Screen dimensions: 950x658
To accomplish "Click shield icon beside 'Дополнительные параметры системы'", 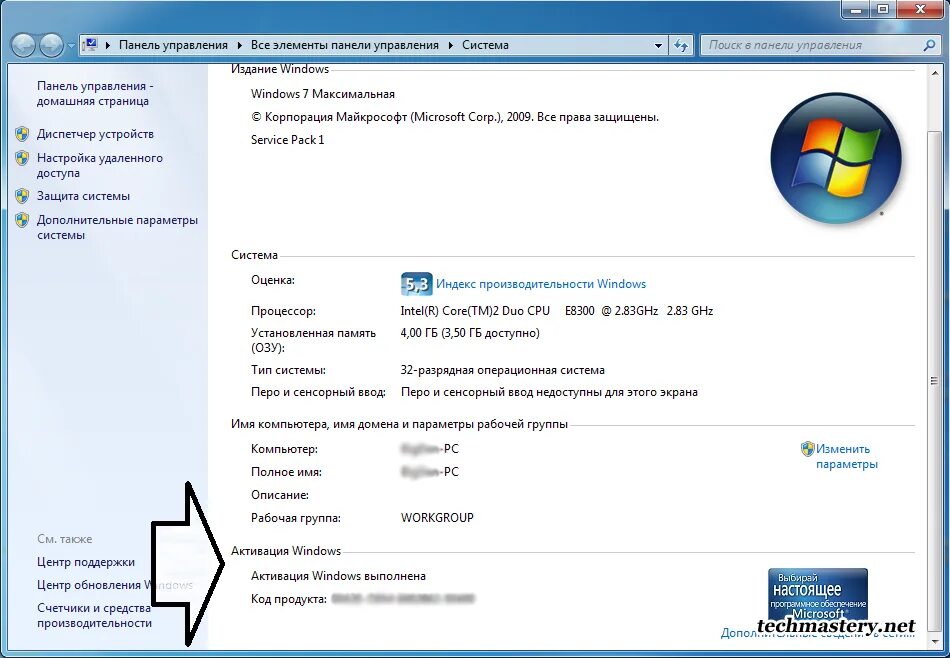I will click(22, 220).
